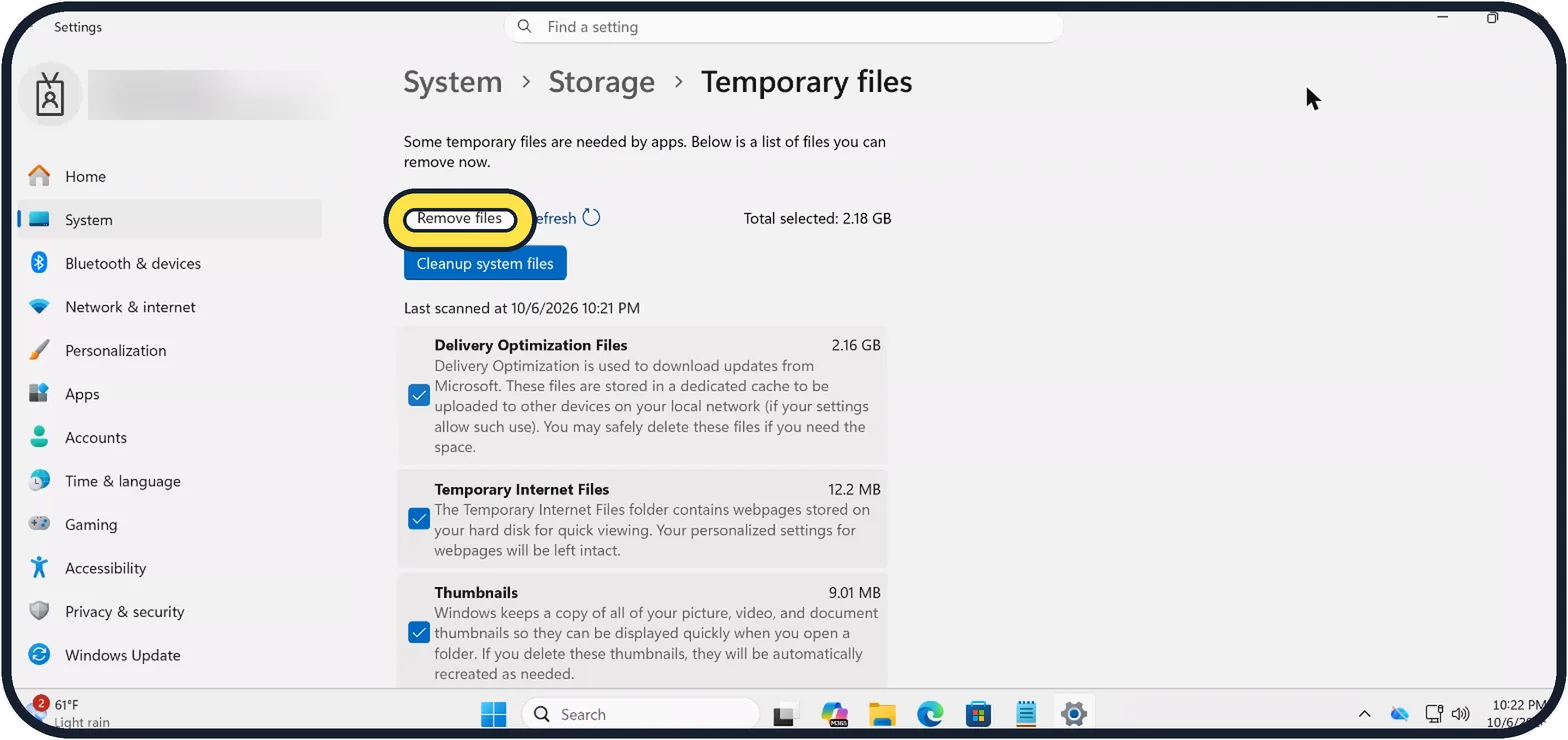Viewport: 1568px width, 740px height.
Task: Select System in the settings sidebar
Action: point(170,220)
